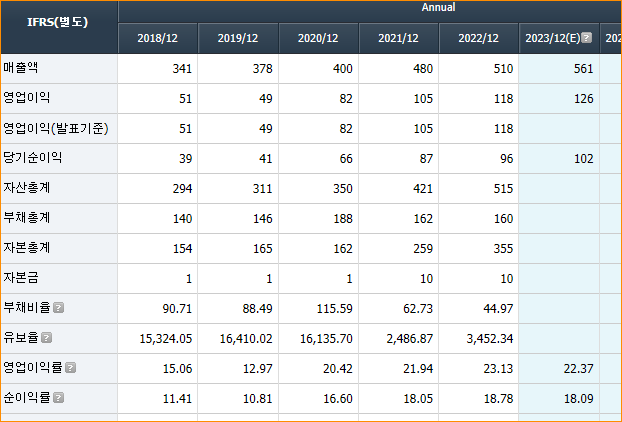
Task: Click the 매출액 value 341
Action: pyautogui.click(x=182, y=69)
